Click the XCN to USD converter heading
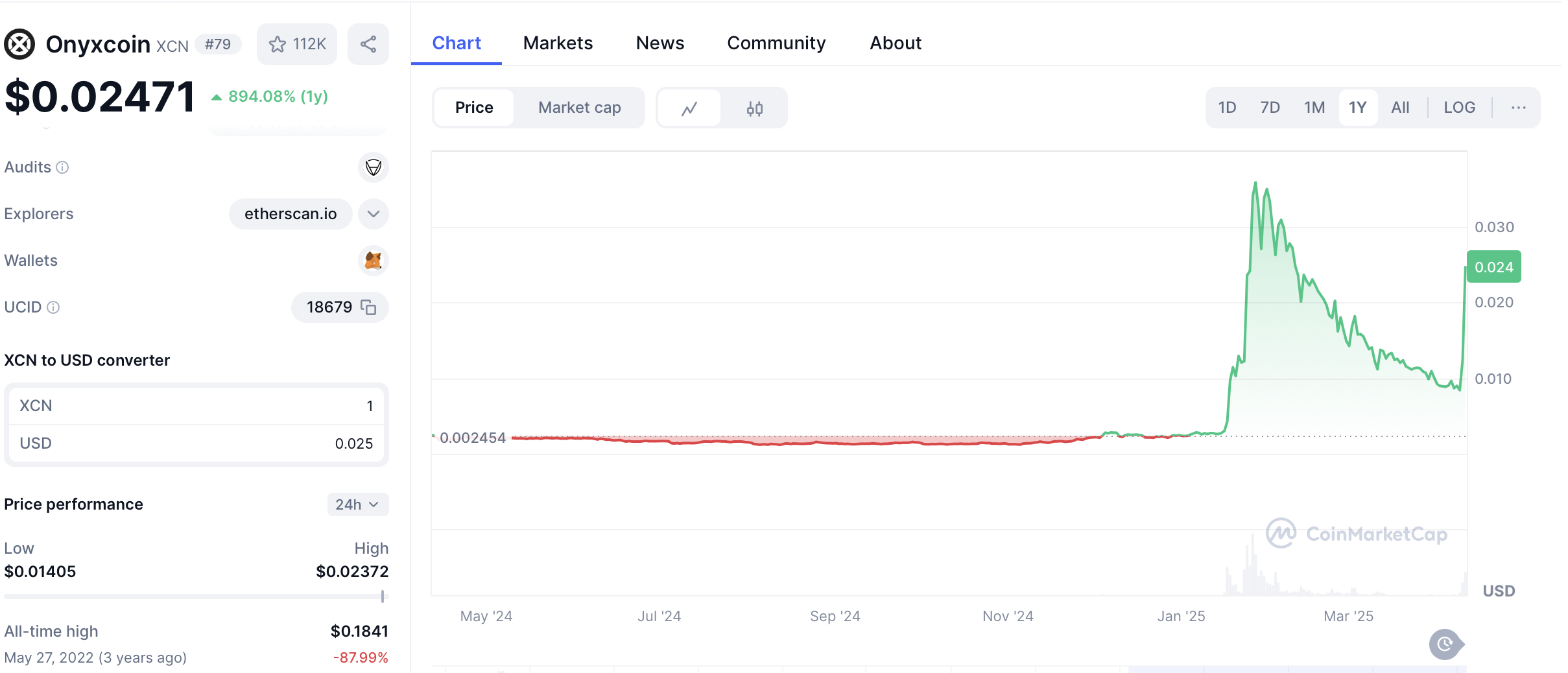The height and width of the screenshot is (673, 1568). click(87, 360)
